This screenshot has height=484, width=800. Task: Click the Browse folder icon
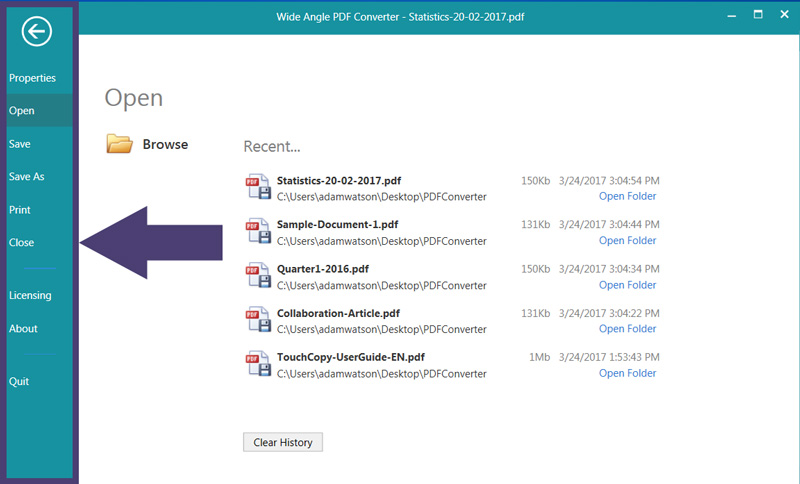pyautogui.click(x=119, y=144)
